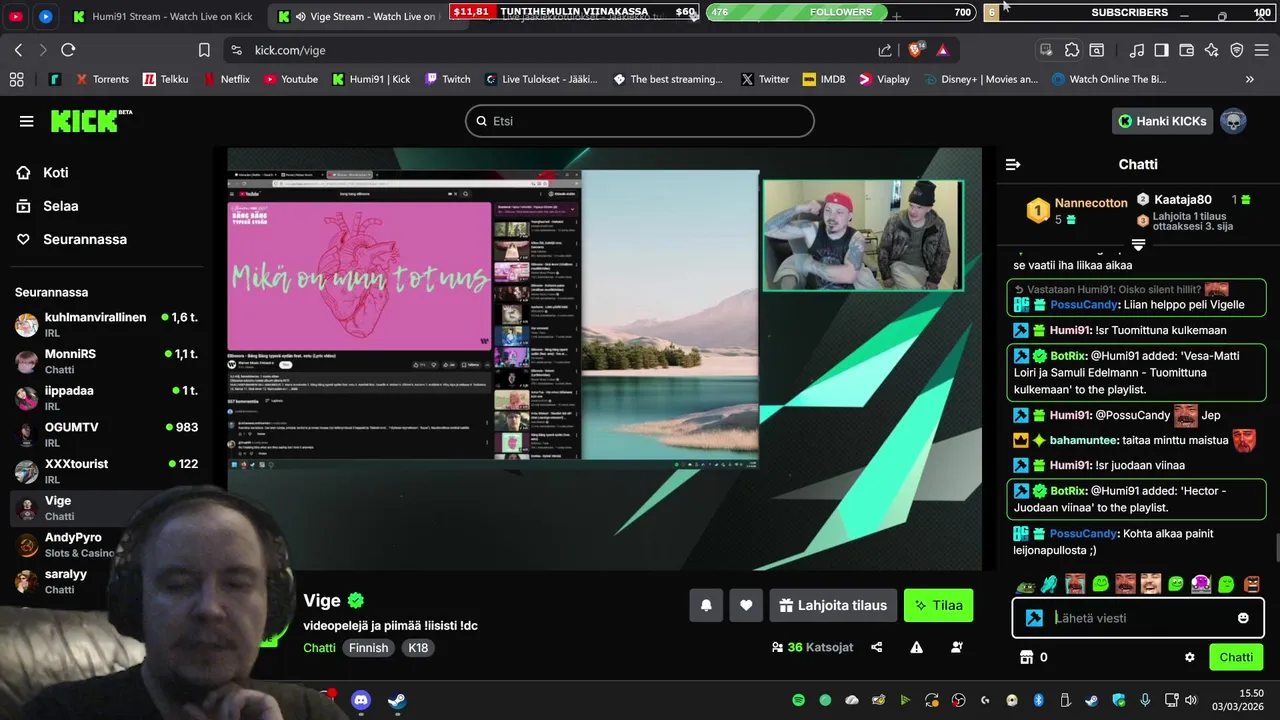
Task: Open the pinned YouTube tab
Action: tap(16, 16)
